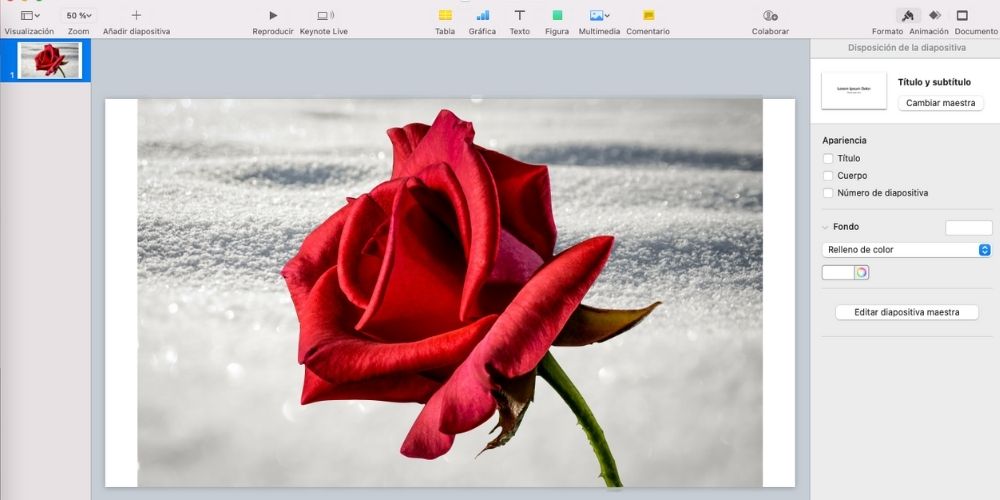Select the red rose image on slide
The width and height of the screenshot is (1000, 500).
(x=450, y=293)
